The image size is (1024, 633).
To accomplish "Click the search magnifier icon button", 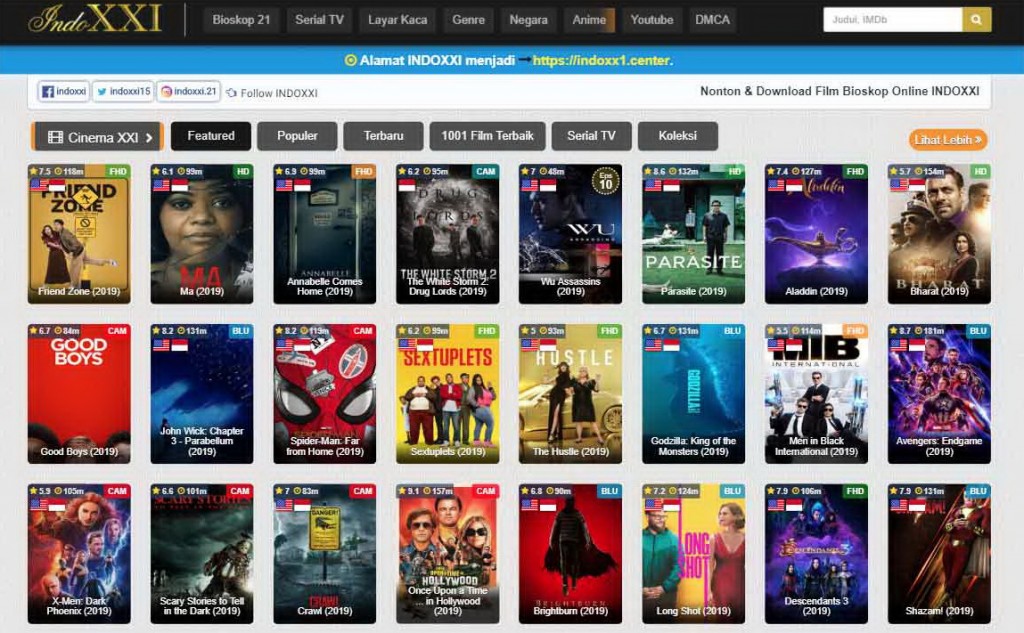I will (x=976, y=20).
